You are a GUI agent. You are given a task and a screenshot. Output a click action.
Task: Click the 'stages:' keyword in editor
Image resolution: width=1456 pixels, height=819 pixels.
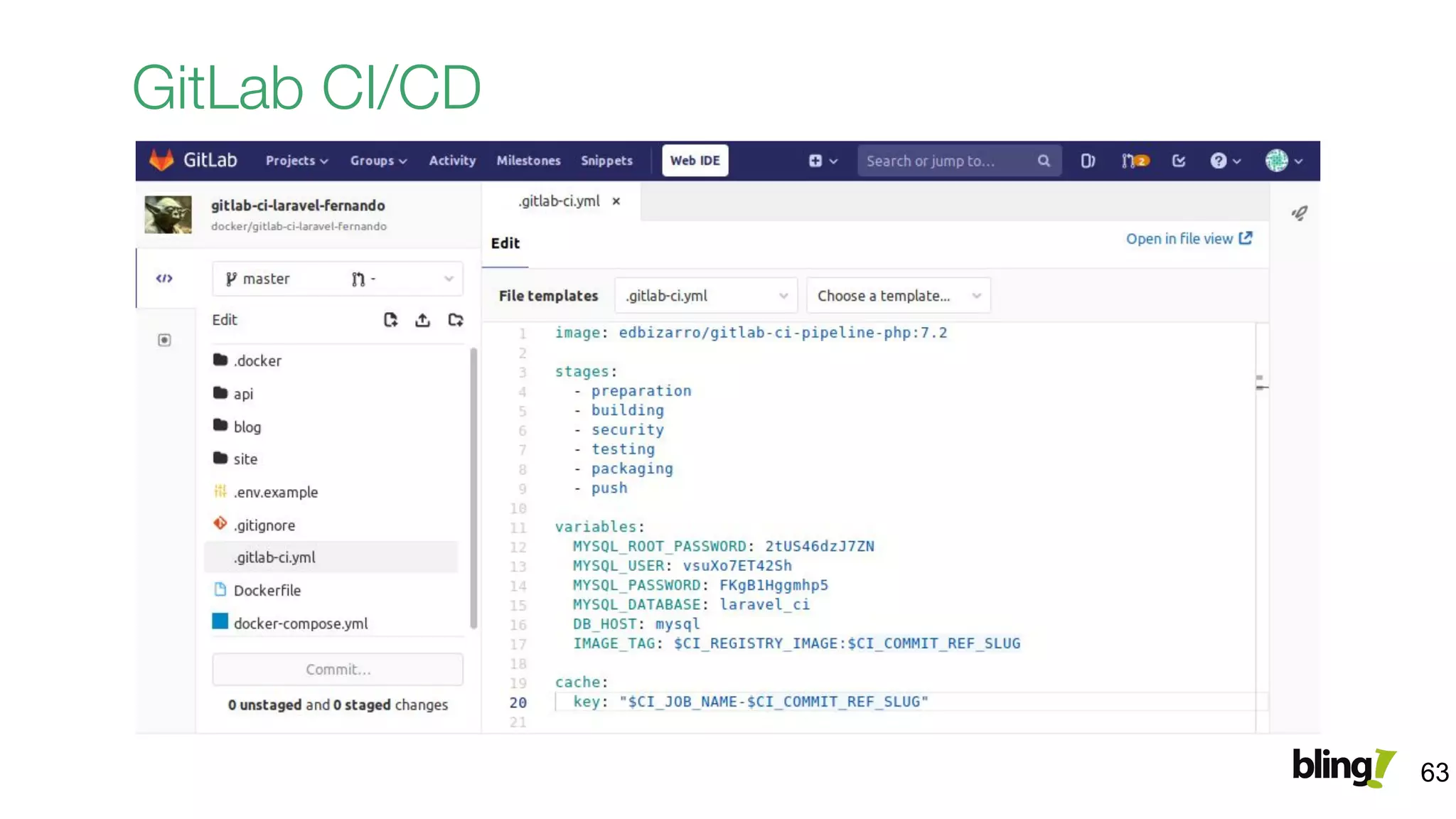(586, 371)
